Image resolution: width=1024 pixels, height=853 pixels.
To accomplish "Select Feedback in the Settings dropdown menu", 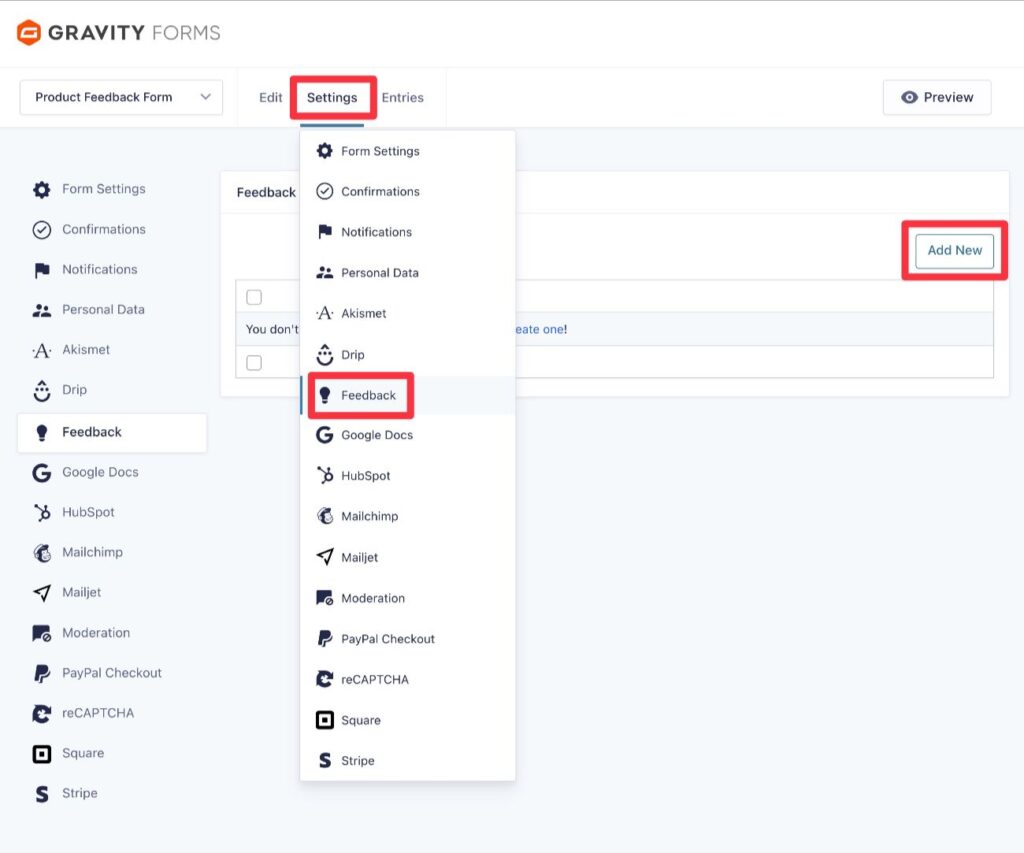I will coord(408,395).
